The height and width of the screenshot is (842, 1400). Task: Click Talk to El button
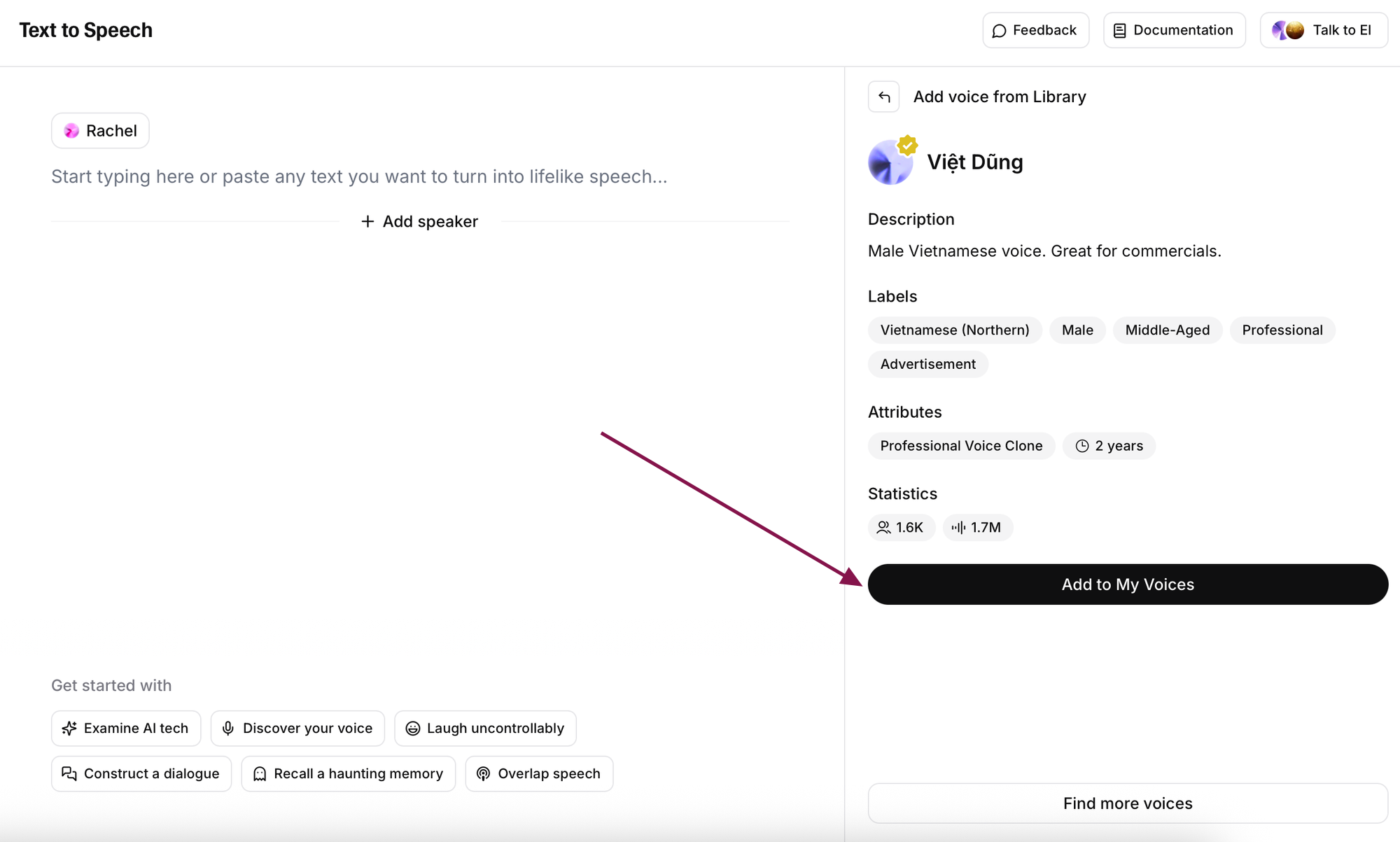click(1323, 30)
